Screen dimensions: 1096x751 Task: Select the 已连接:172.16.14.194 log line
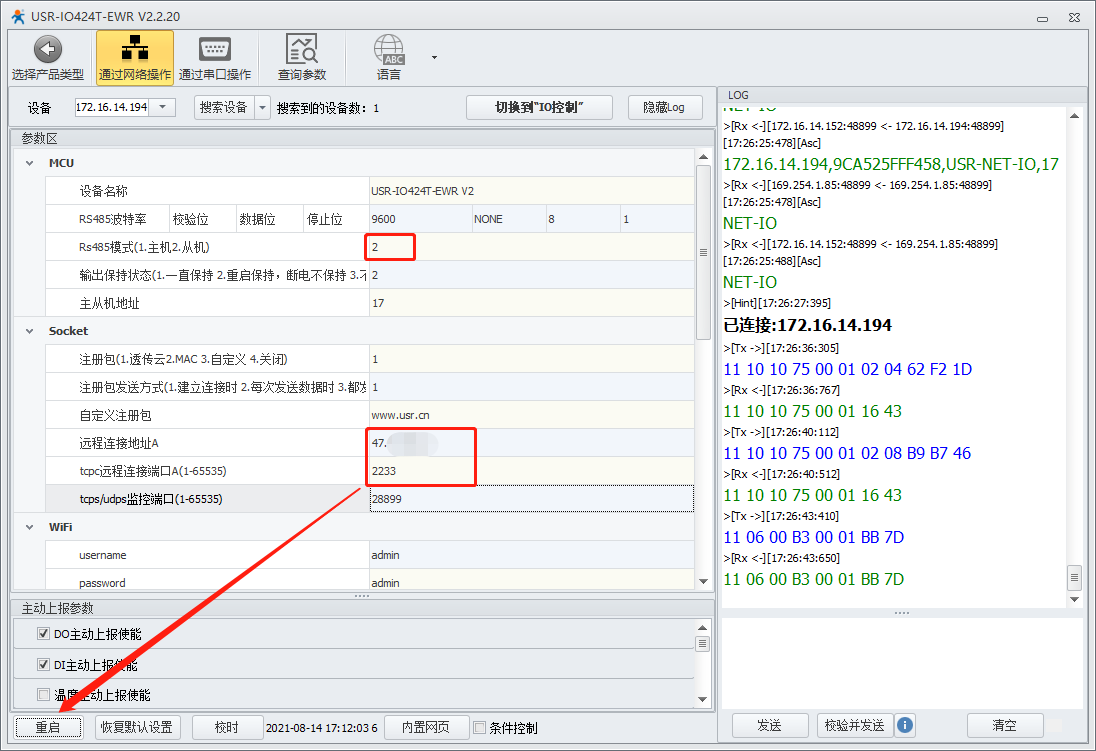coord(807,325)
